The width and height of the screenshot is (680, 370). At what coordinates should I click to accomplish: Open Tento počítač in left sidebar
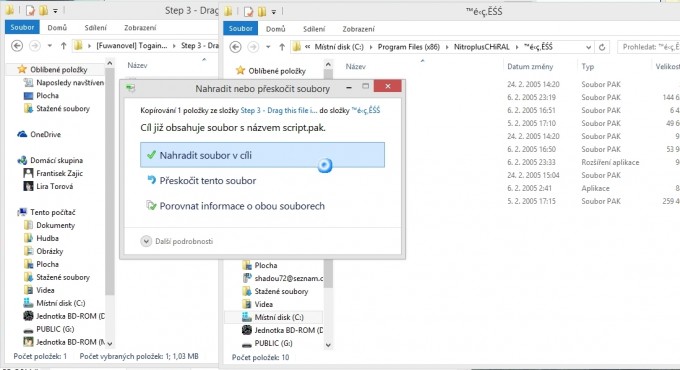tap(52, 213)
